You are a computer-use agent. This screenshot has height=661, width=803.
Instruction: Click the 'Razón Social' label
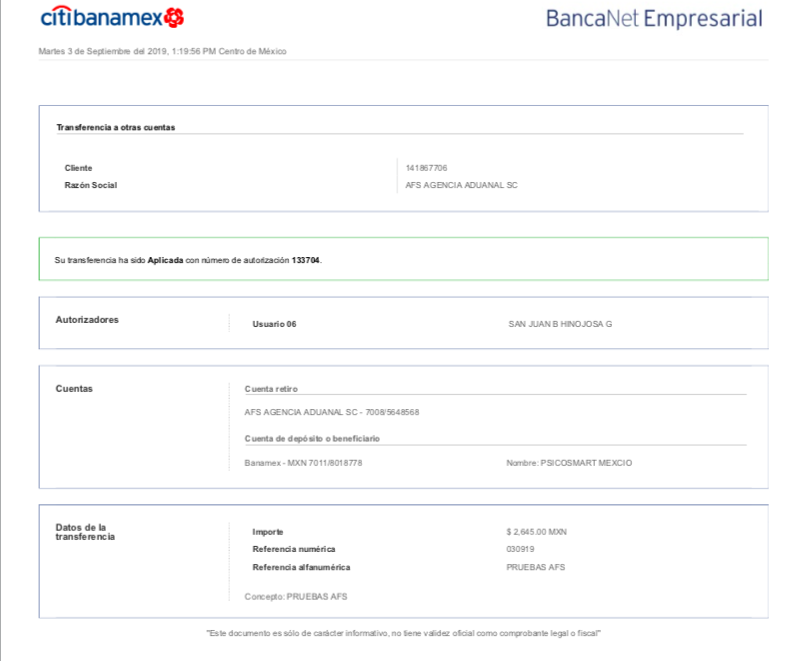click(x=91, y=185)
